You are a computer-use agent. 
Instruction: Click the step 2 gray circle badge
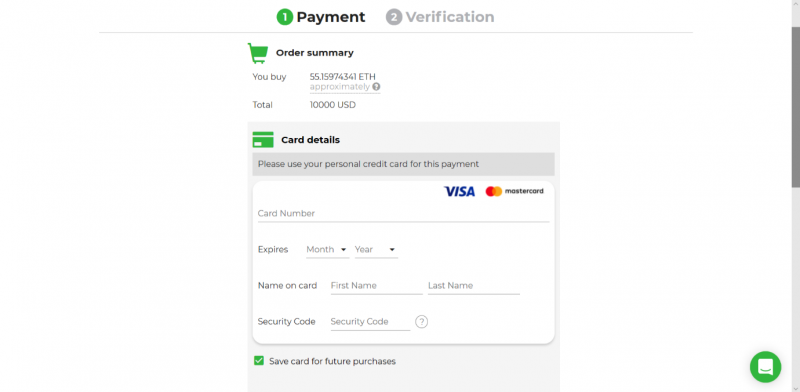point(394,17)
